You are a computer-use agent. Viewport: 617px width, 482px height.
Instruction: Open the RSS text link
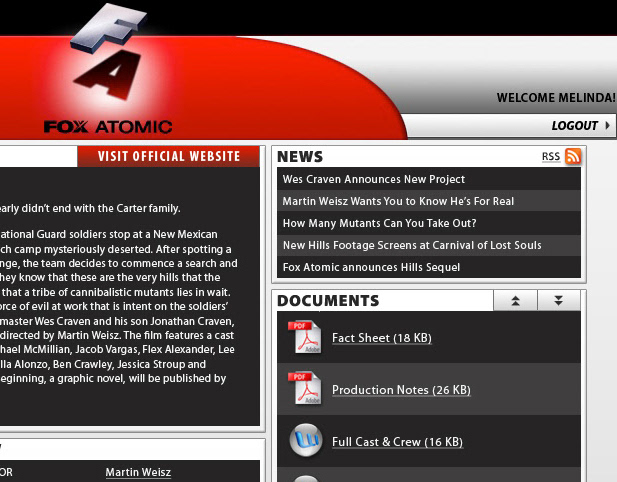click(550, 157)
